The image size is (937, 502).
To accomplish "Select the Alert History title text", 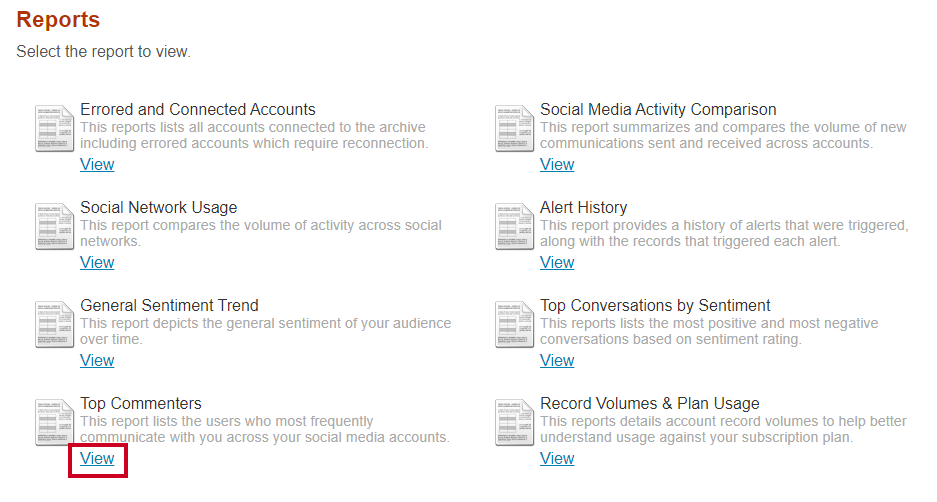I will pos(584,207).
